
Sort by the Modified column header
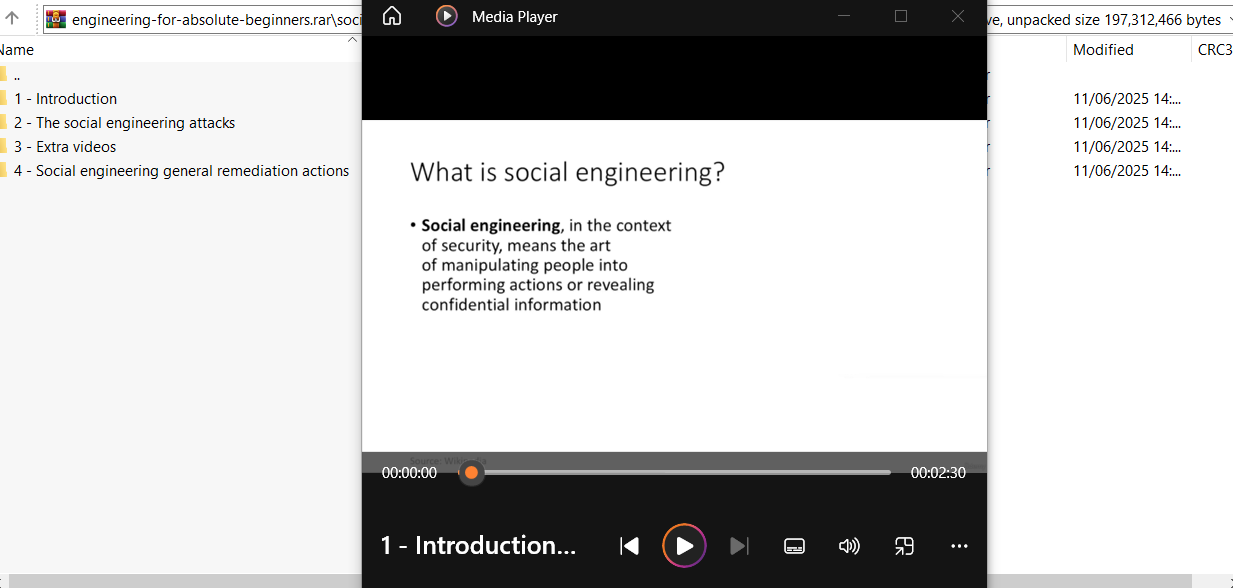pos(1103,50)
